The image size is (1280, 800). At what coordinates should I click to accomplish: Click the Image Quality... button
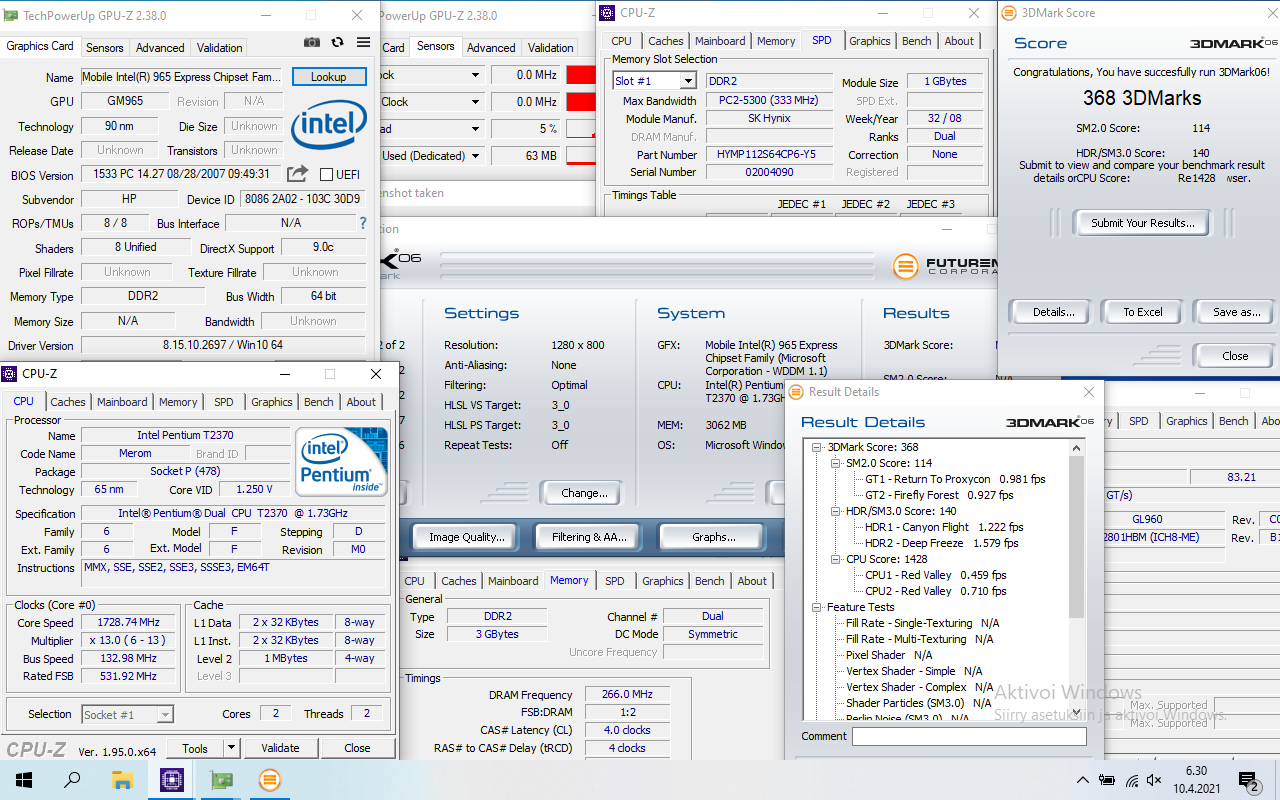pyautogui.click(x=466, y=537)
